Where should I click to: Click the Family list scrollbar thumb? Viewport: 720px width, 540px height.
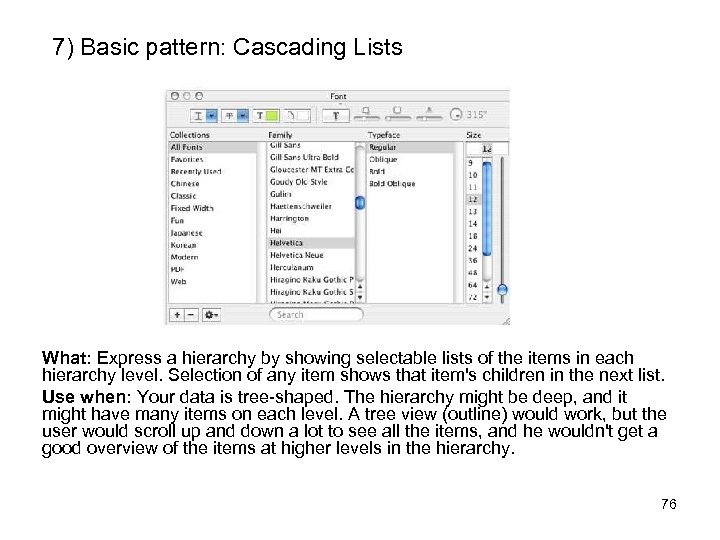[x=360, y=202]
